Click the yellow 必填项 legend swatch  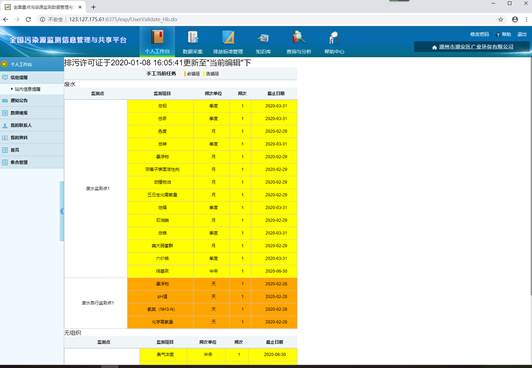click(185, 74)
